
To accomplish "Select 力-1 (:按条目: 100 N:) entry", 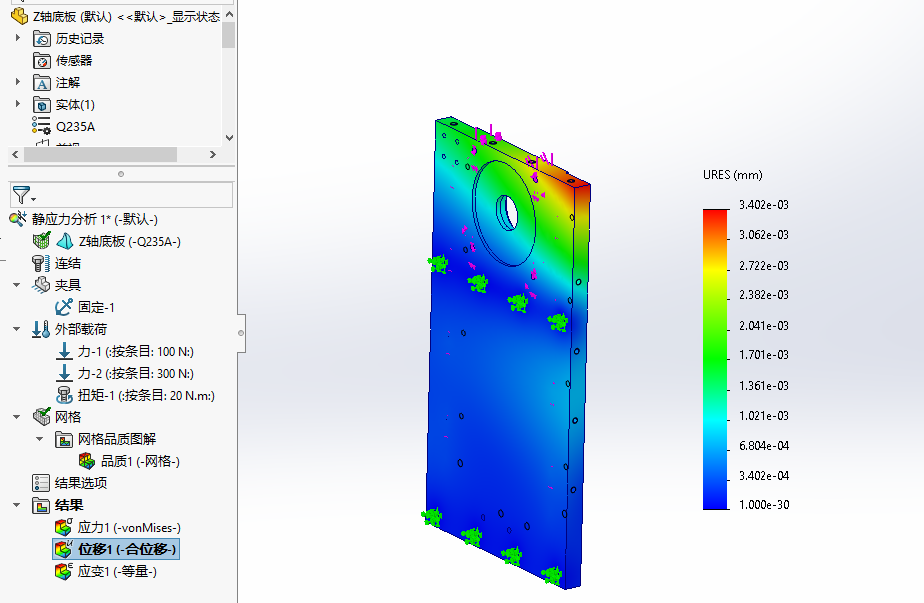I will (x=136, y=352).
